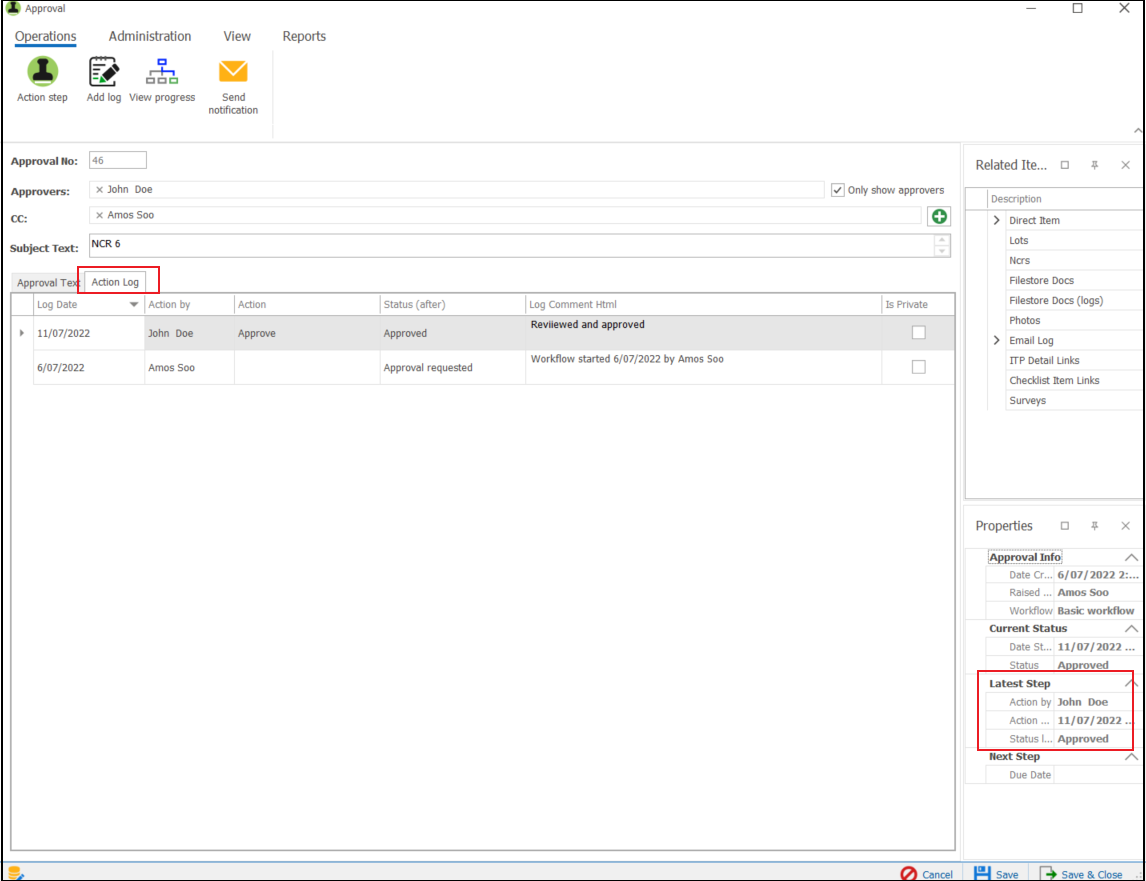Click the Action step stamp icon
The width and height of the screenshot is (1146, 881).
tap(42, 72)
